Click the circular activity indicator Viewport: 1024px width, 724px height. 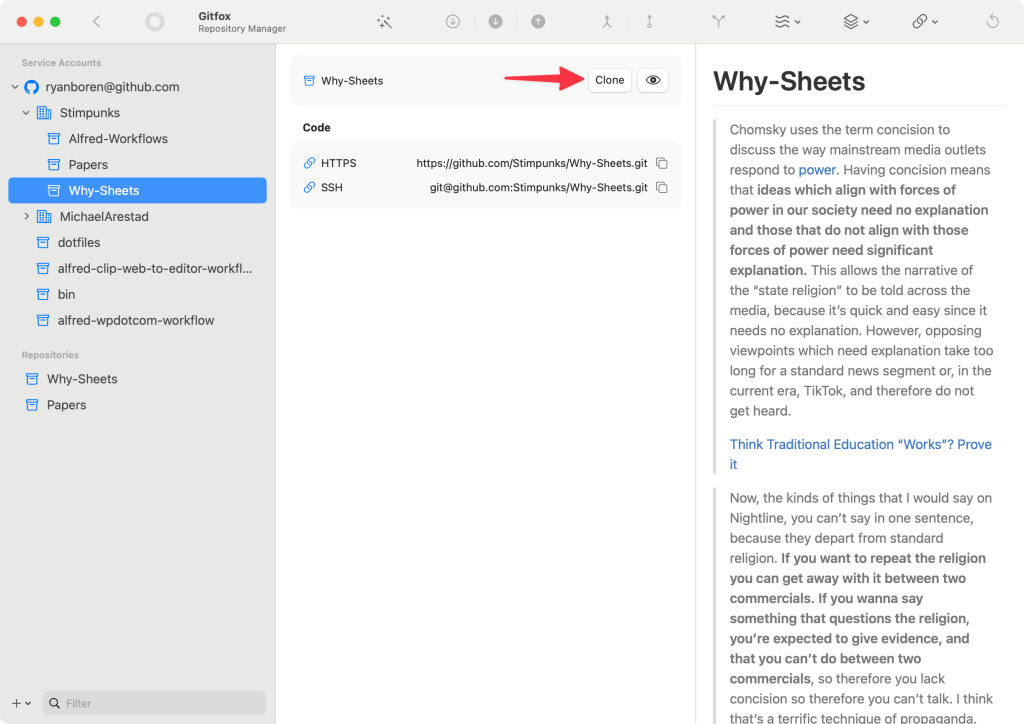pyautogui.click(x=155, y=22)
